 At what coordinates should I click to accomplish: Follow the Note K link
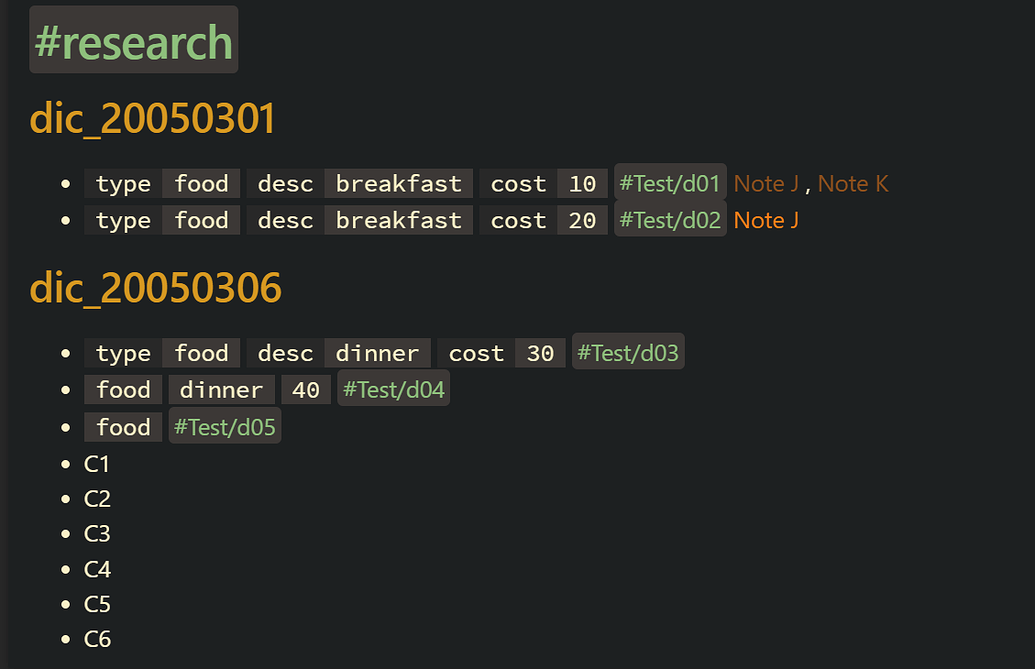tap(853, 183)
